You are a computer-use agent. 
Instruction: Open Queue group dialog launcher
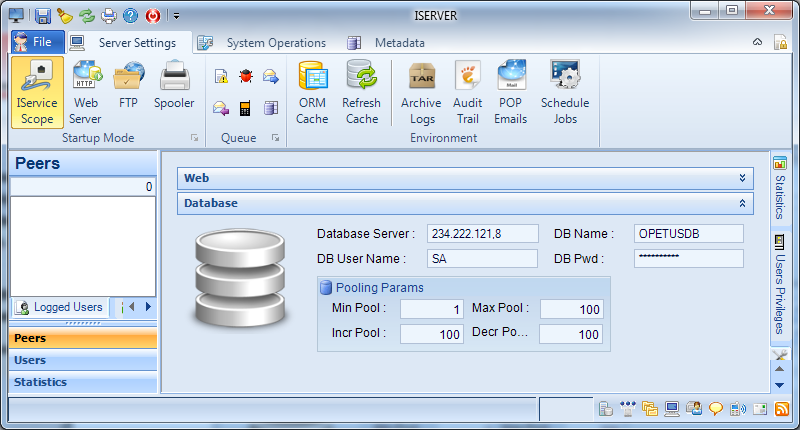(276, 138)
